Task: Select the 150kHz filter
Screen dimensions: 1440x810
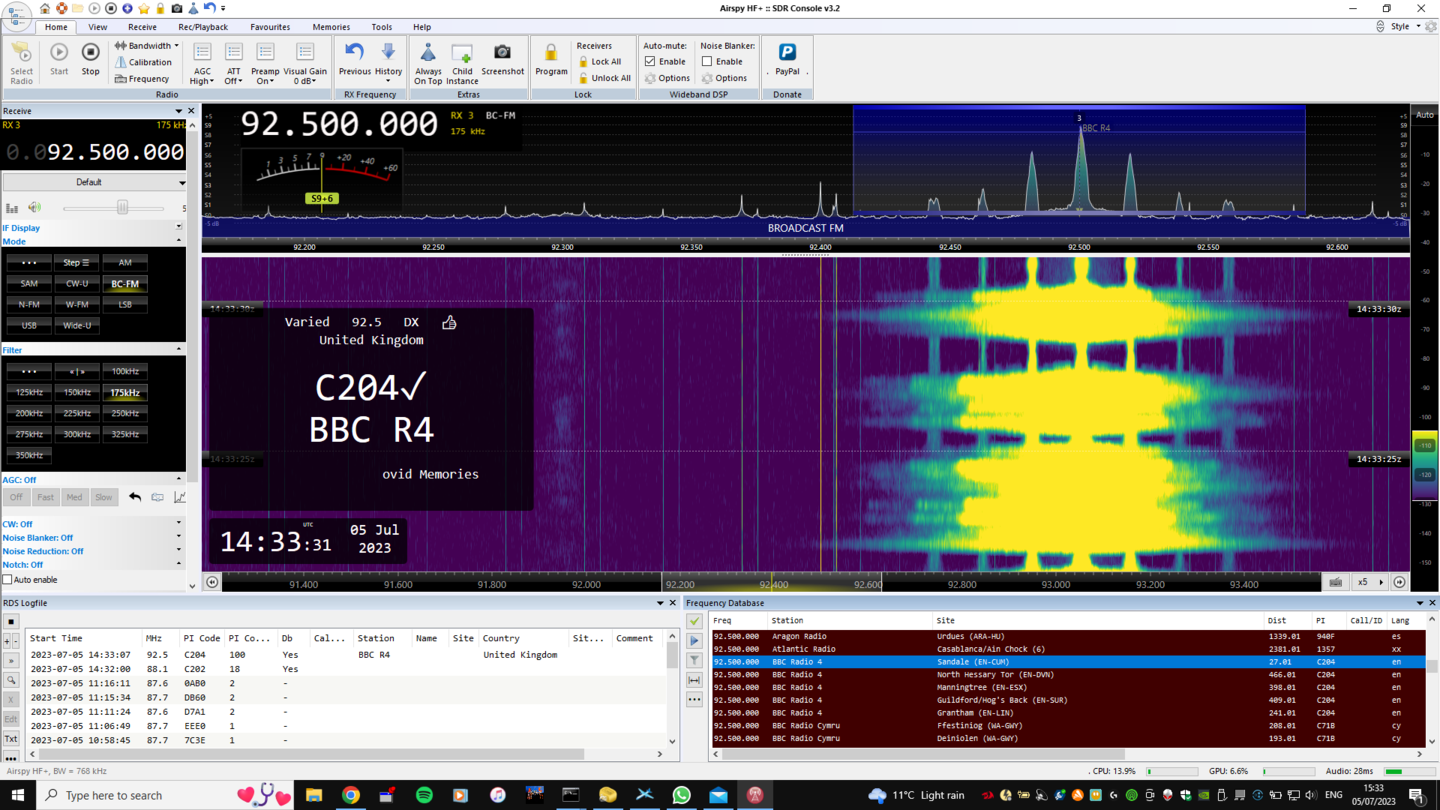Action: 77,392
